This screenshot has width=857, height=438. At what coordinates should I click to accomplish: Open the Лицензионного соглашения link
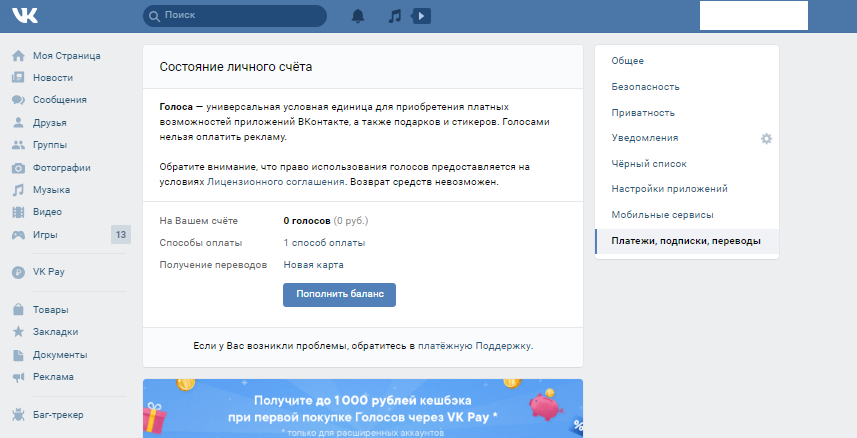[276, 182]
